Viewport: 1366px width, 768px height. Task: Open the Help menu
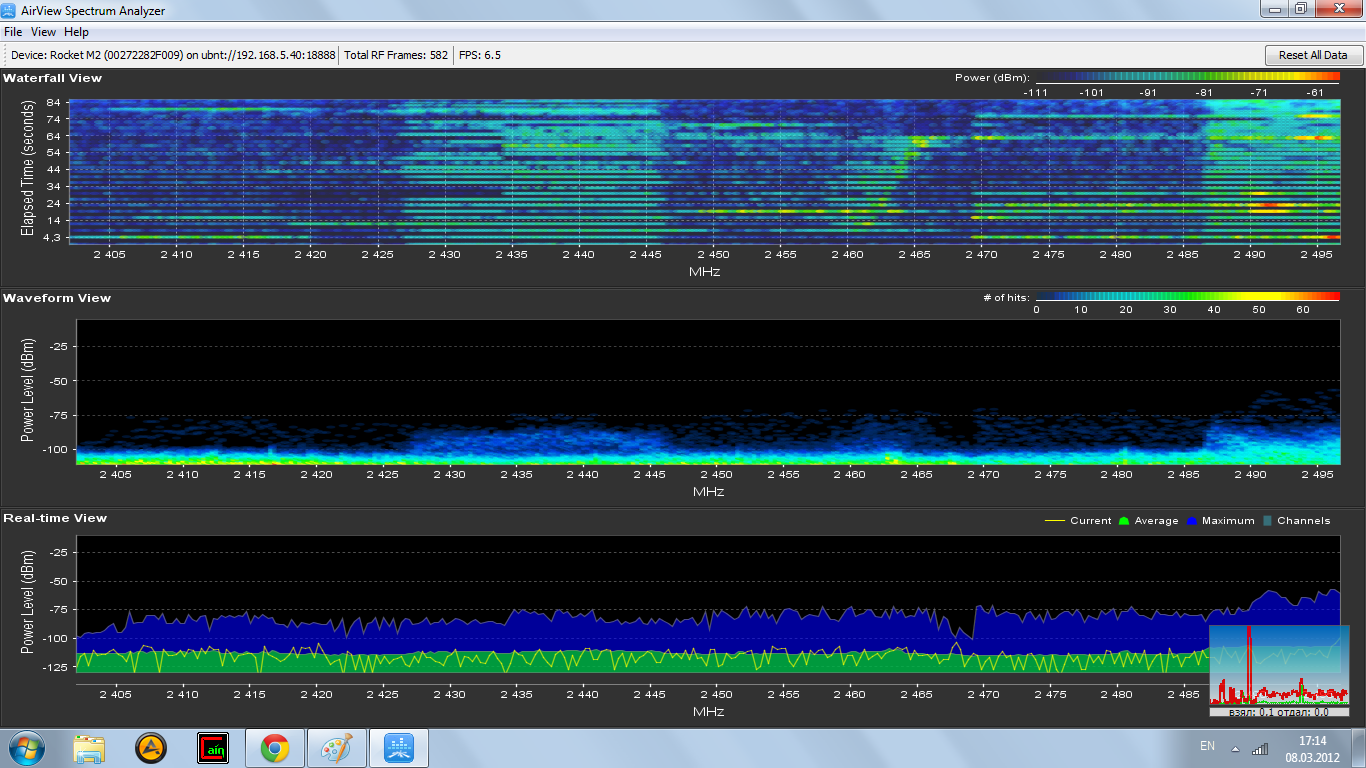click(77, 32)
